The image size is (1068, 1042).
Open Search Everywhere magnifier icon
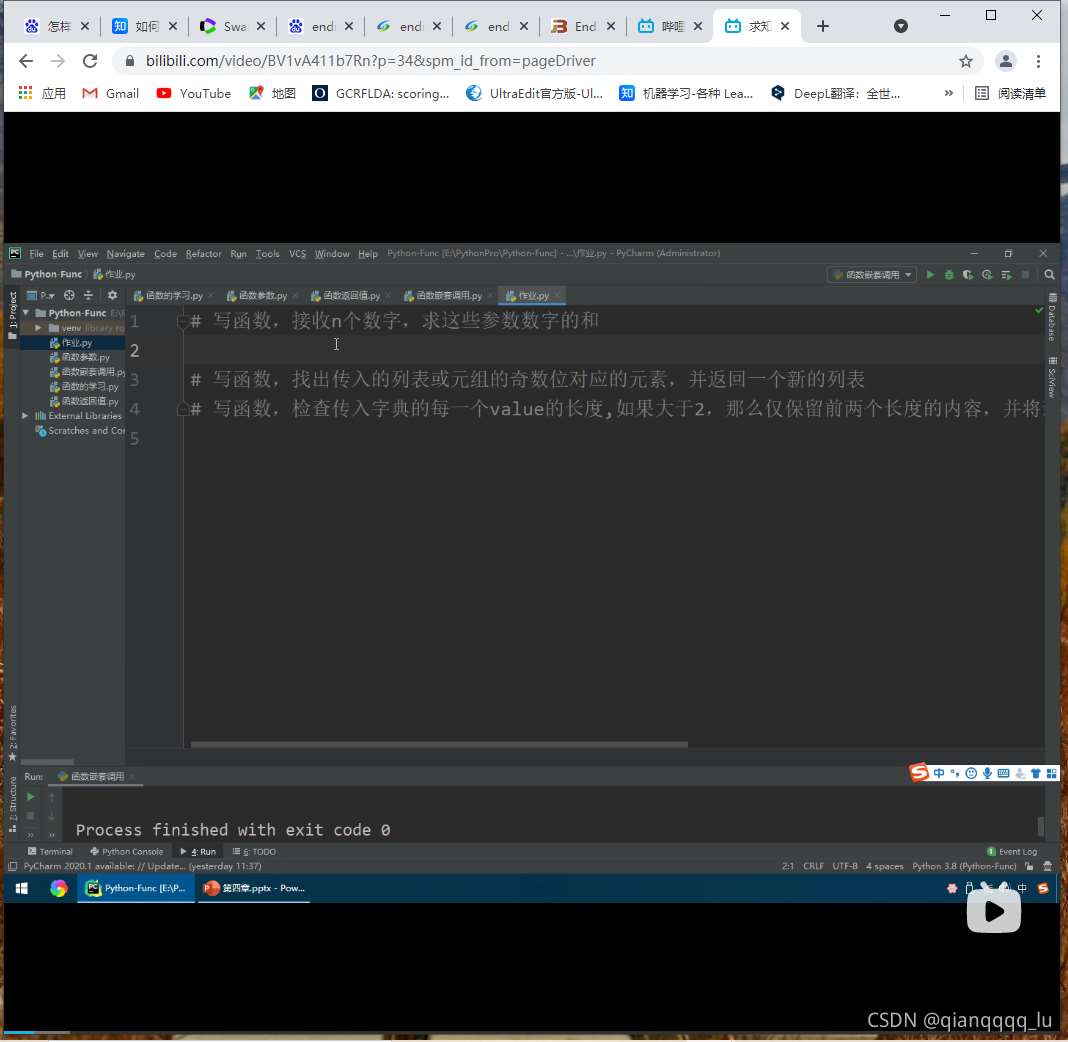coord(1047,273)
